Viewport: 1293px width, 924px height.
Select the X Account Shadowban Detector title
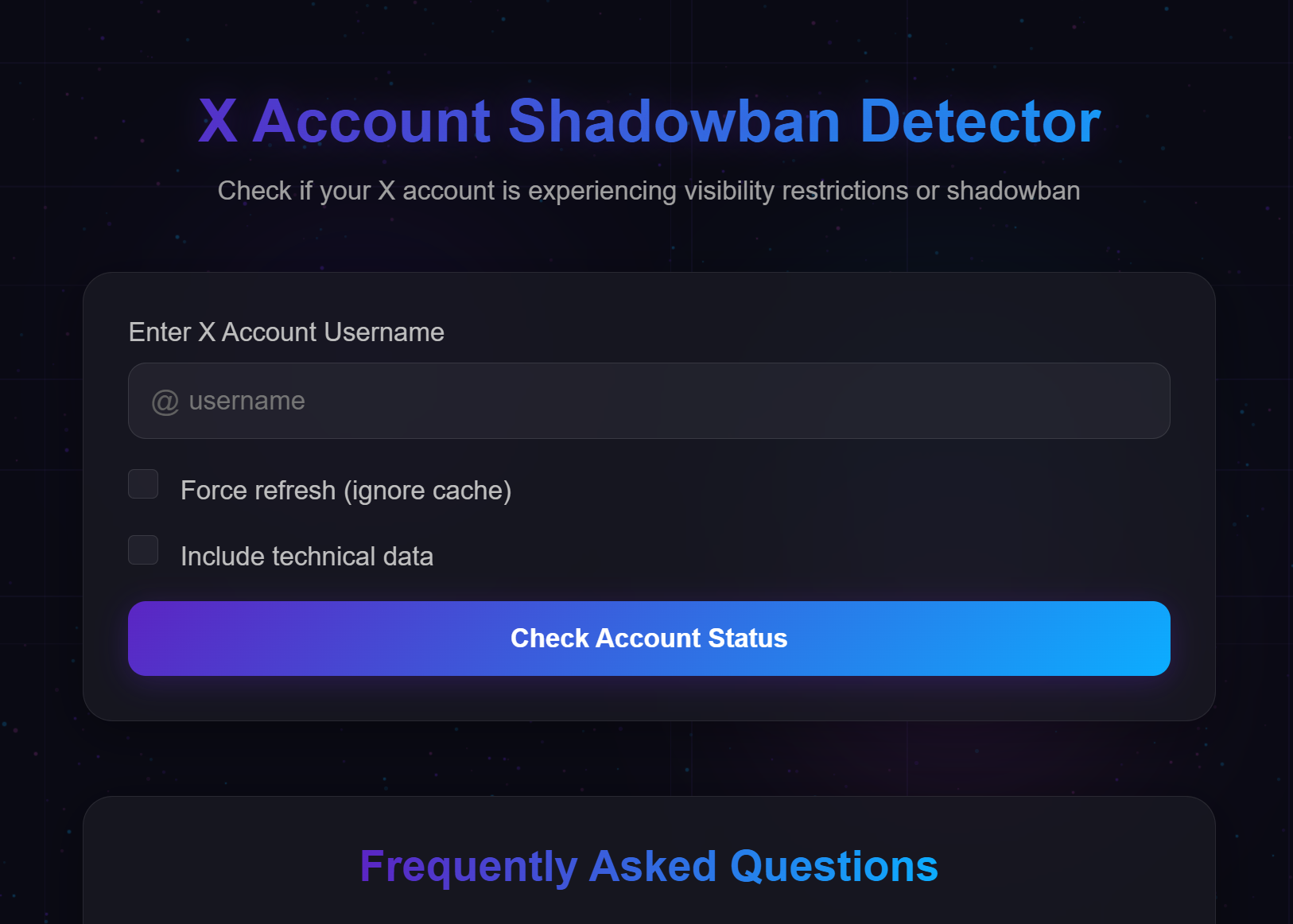pyautogui.click(x=648, y=121)
